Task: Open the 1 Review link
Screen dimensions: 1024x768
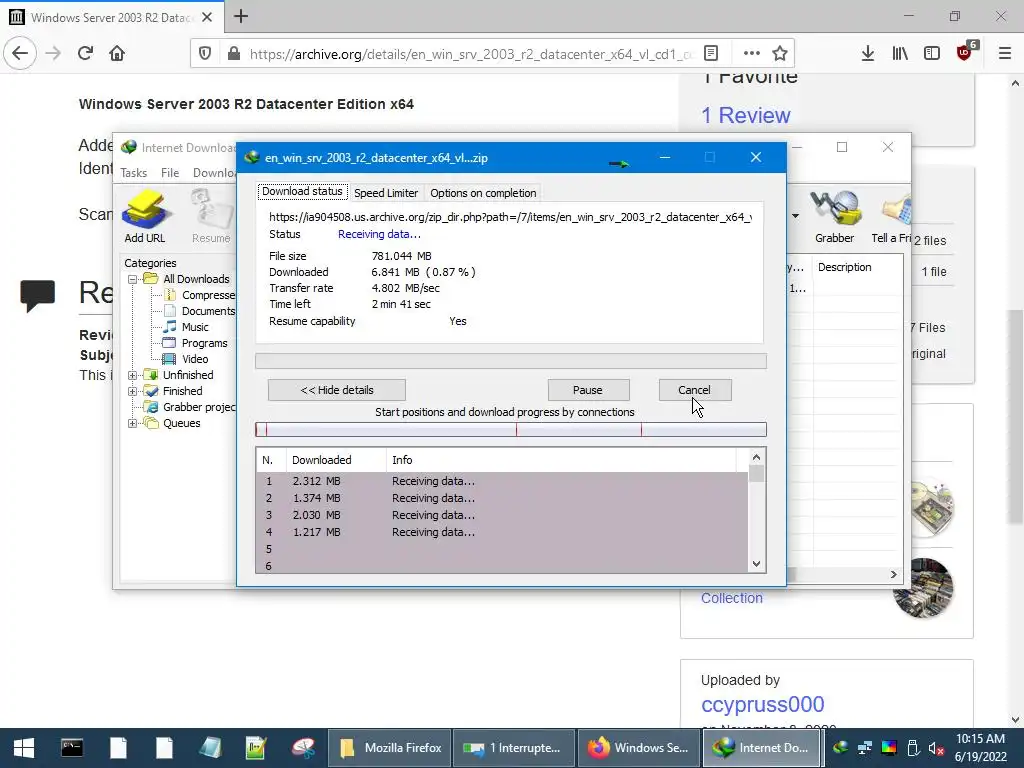Action: (746, 115)
